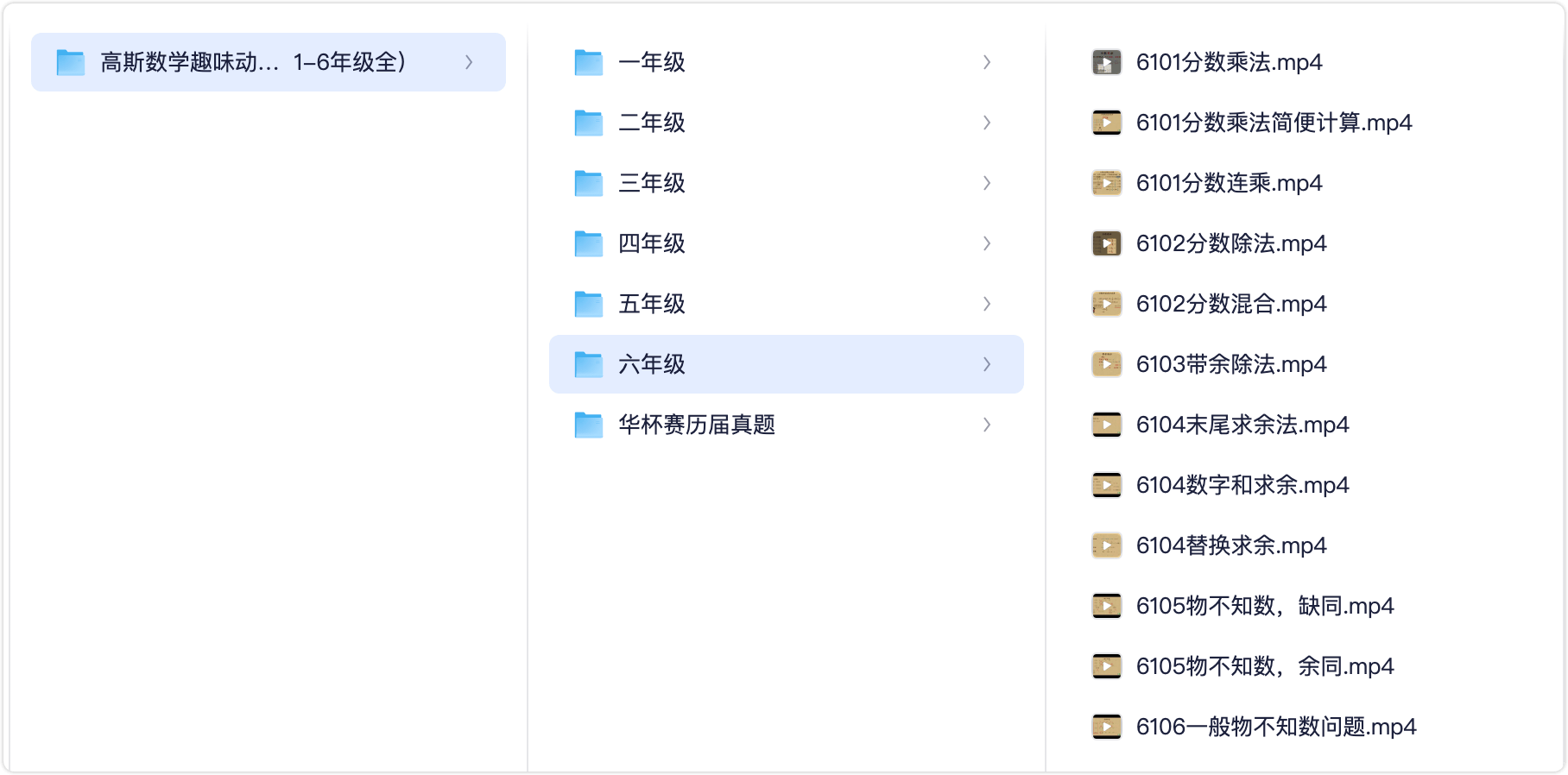The height and width of the screenshot is (775, 1568).
Task: Click video icon beside 6106一般物不知数问题.mp4
Action: 1106,727
